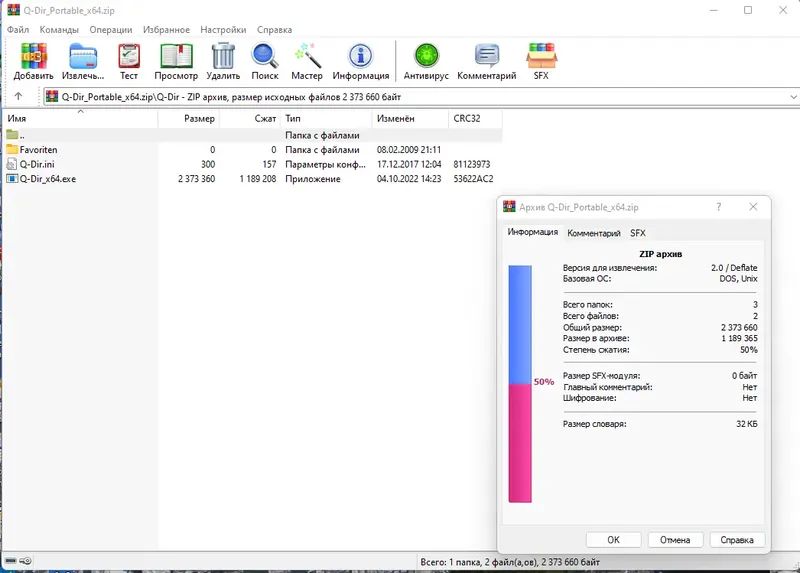Close the archive info dialog
This screenshot has height=573, width=800.
(x=753, y=207)
